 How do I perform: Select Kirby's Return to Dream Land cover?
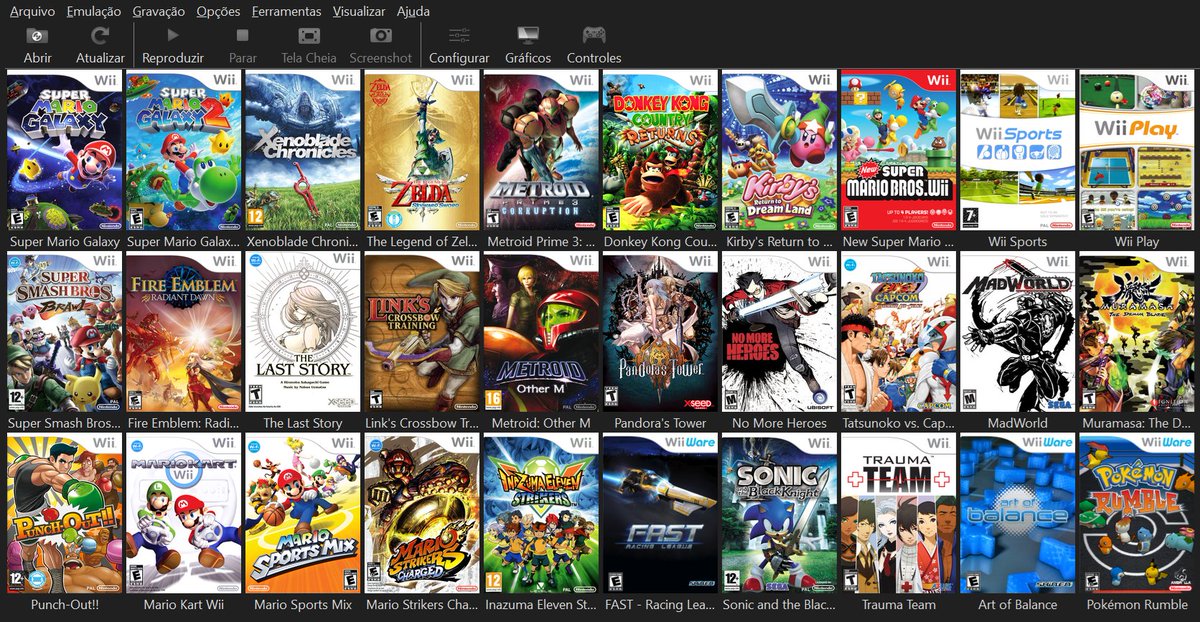click(x=779, y=151)
